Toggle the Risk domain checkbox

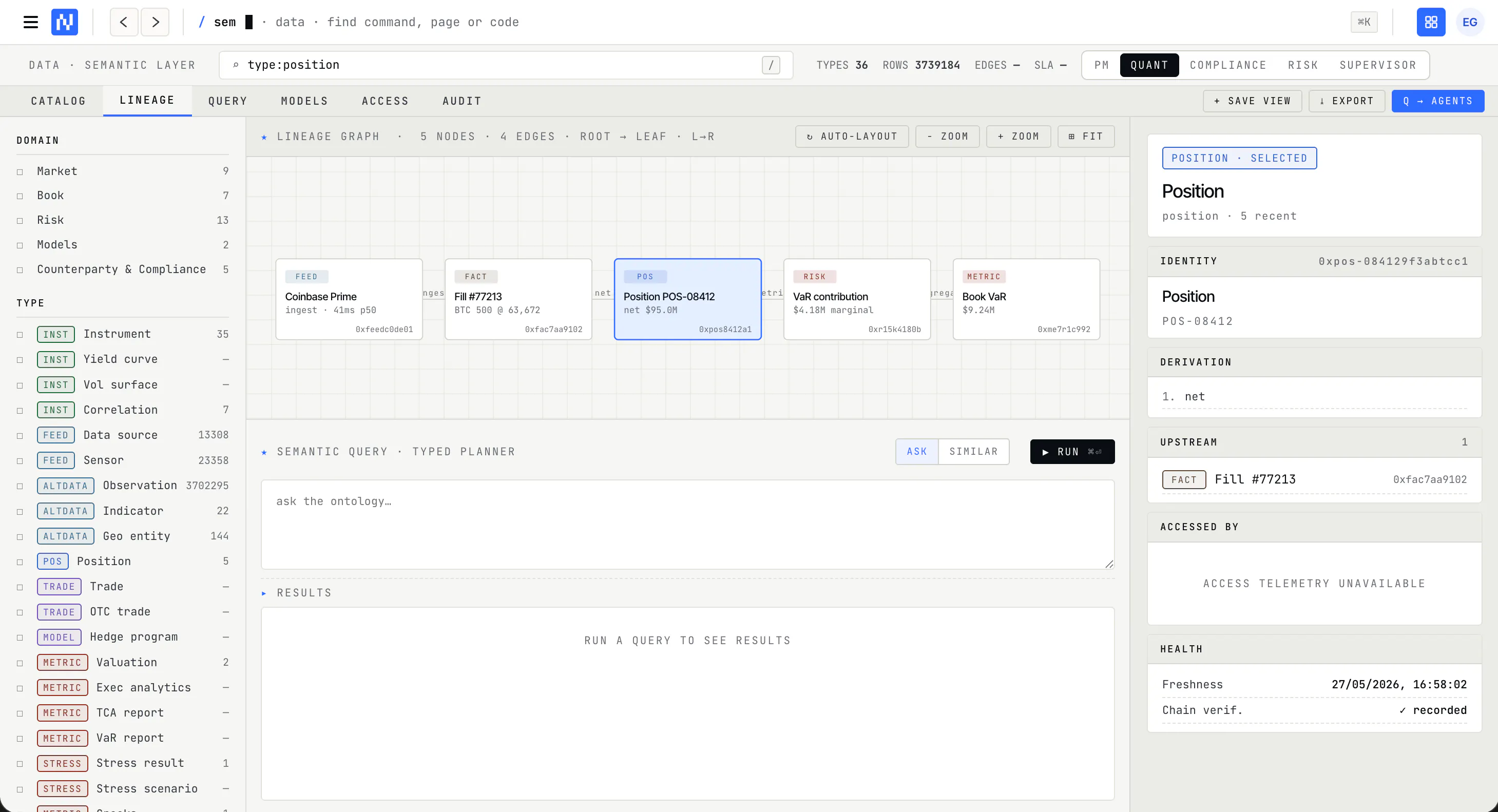[x=20, y=221]
